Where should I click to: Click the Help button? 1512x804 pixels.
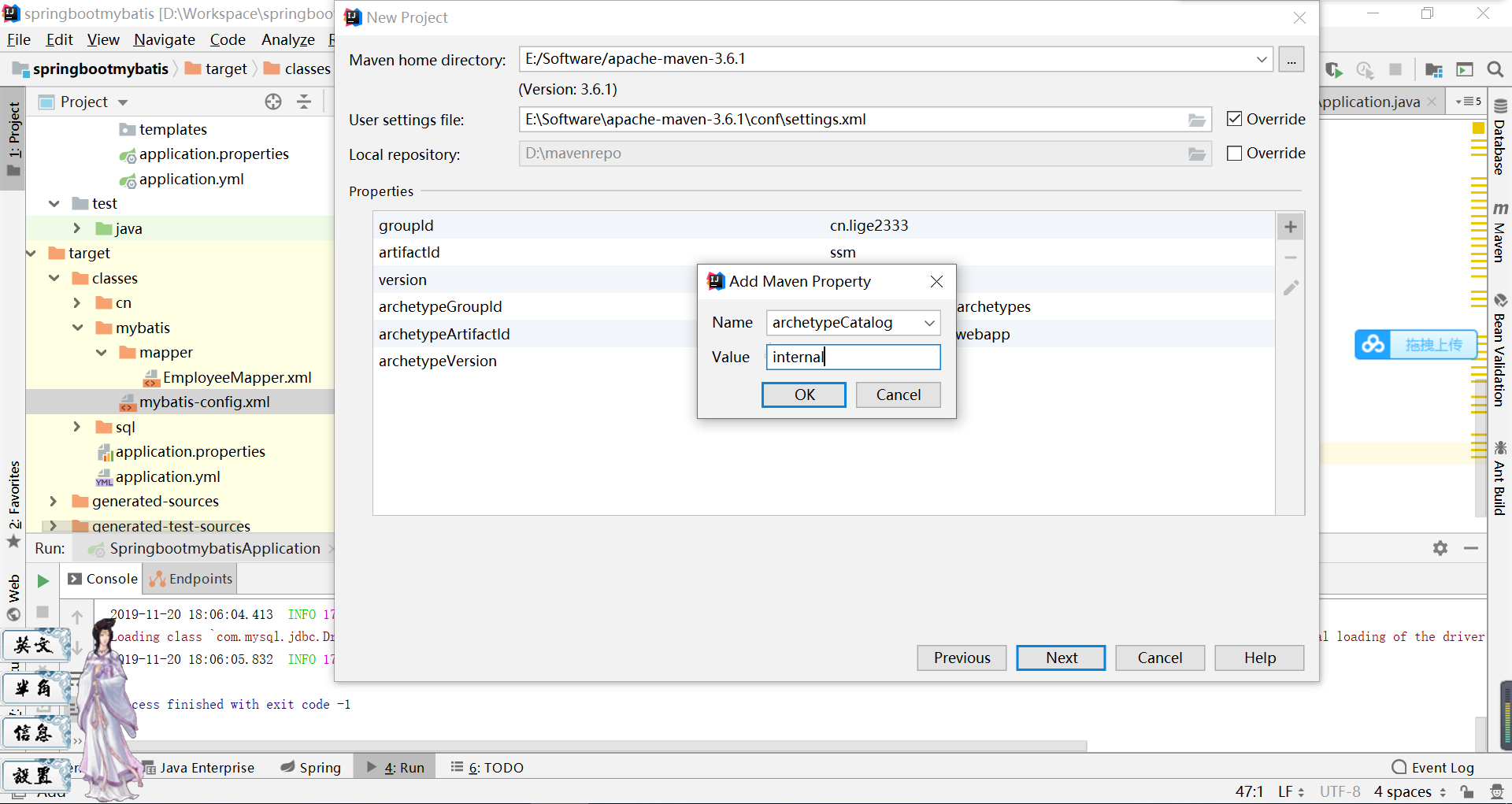pos(1259,658)
